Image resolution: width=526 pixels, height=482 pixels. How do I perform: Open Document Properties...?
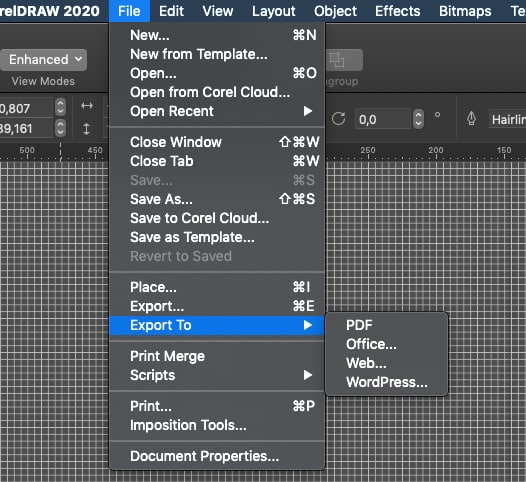pyautogui.click(x=217, y=456)
